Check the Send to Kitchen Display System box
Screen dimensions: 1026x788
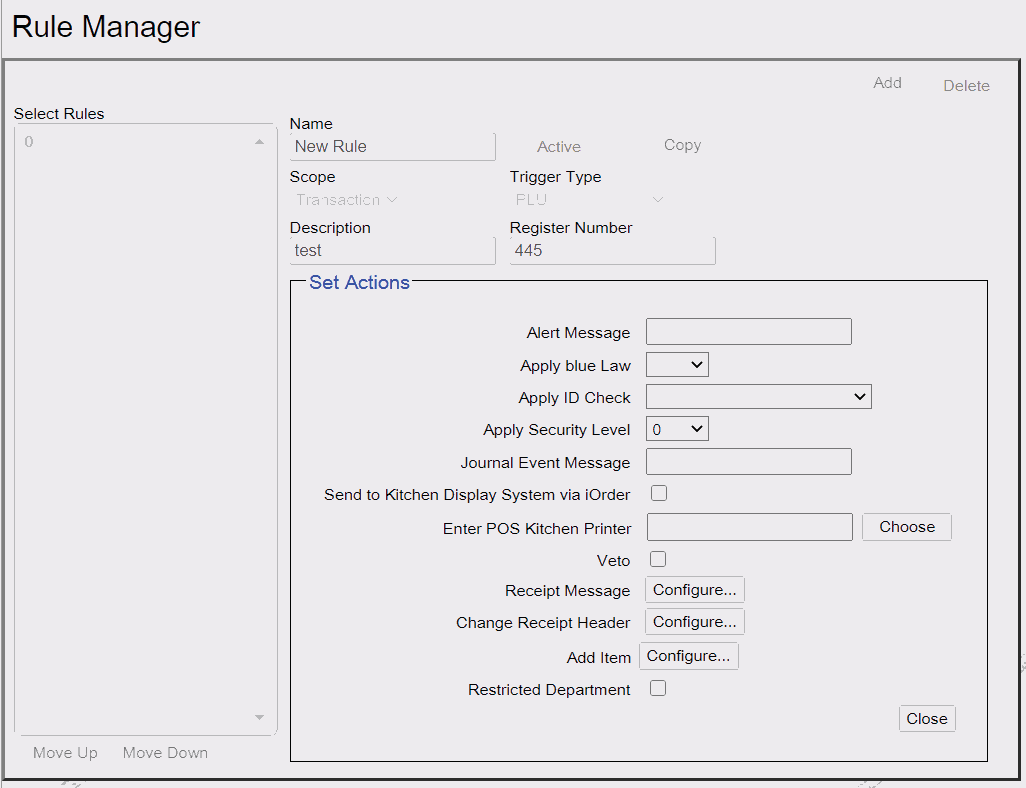(x=659, y=493)
